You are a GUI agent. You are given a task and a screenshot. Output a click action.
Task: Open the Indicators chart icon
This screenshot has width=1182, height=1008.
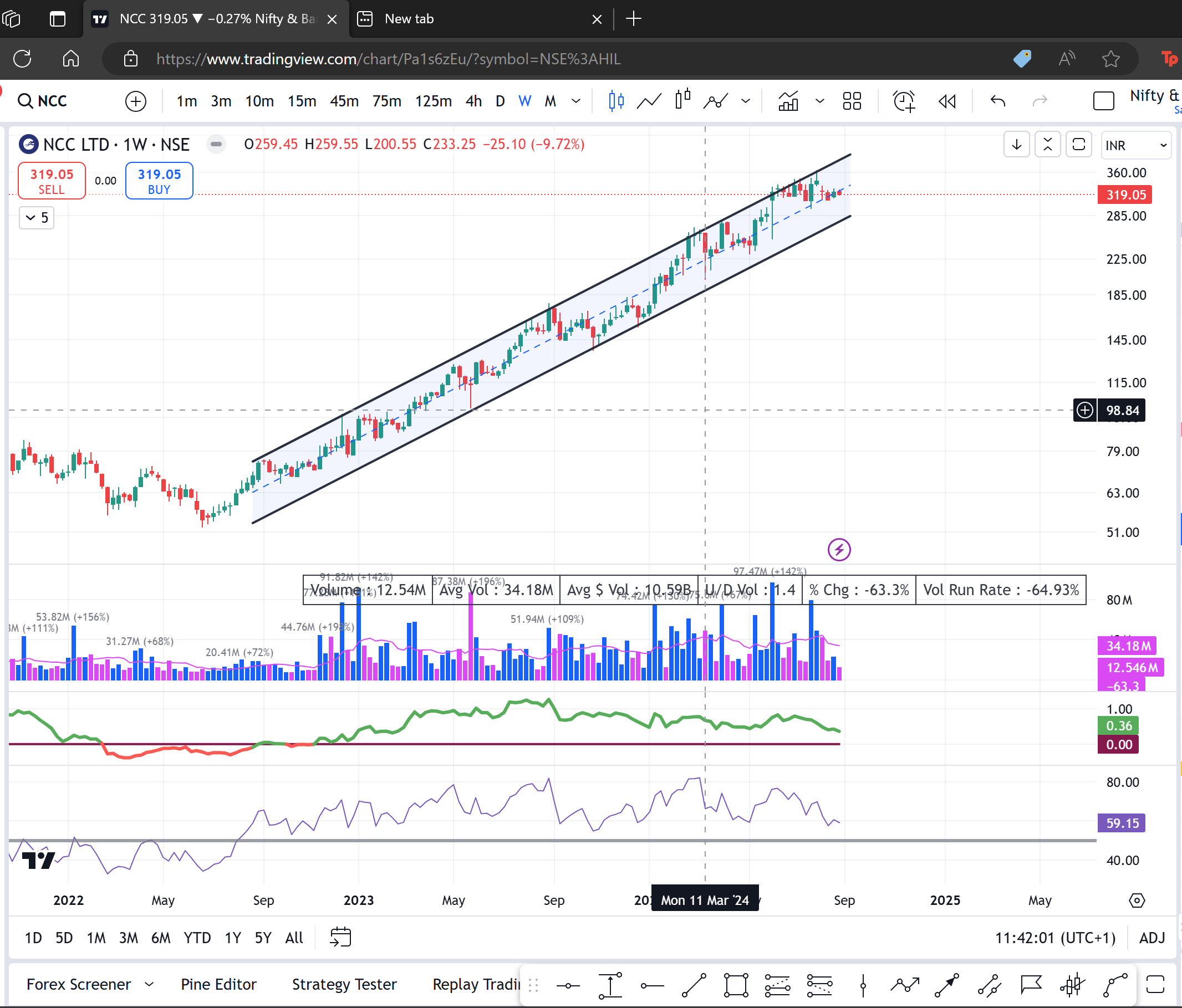pos(788,101)
